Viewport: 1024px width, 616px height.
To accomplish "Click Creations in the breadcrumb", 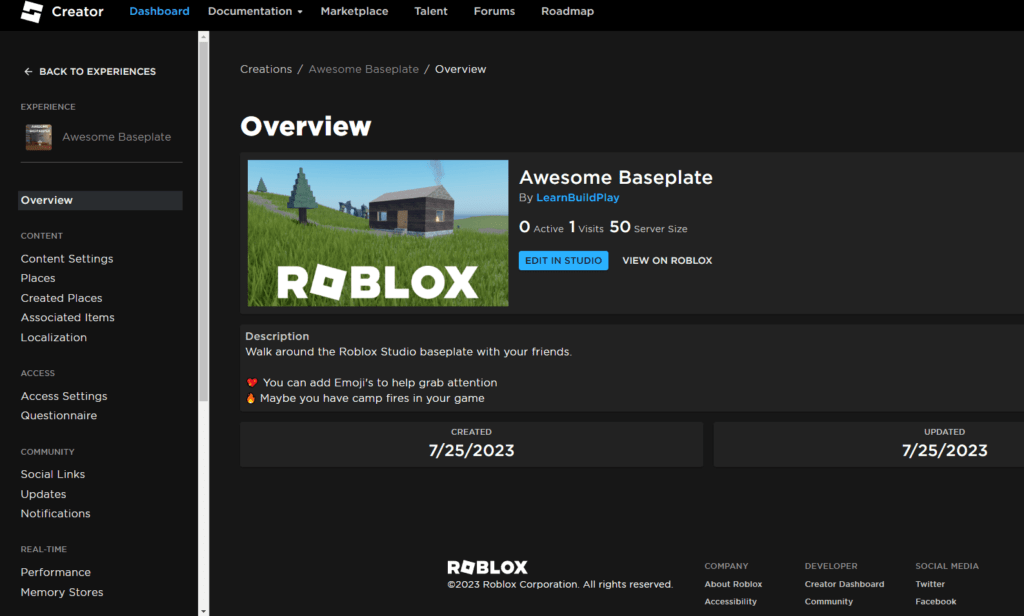I will point(266,69).
